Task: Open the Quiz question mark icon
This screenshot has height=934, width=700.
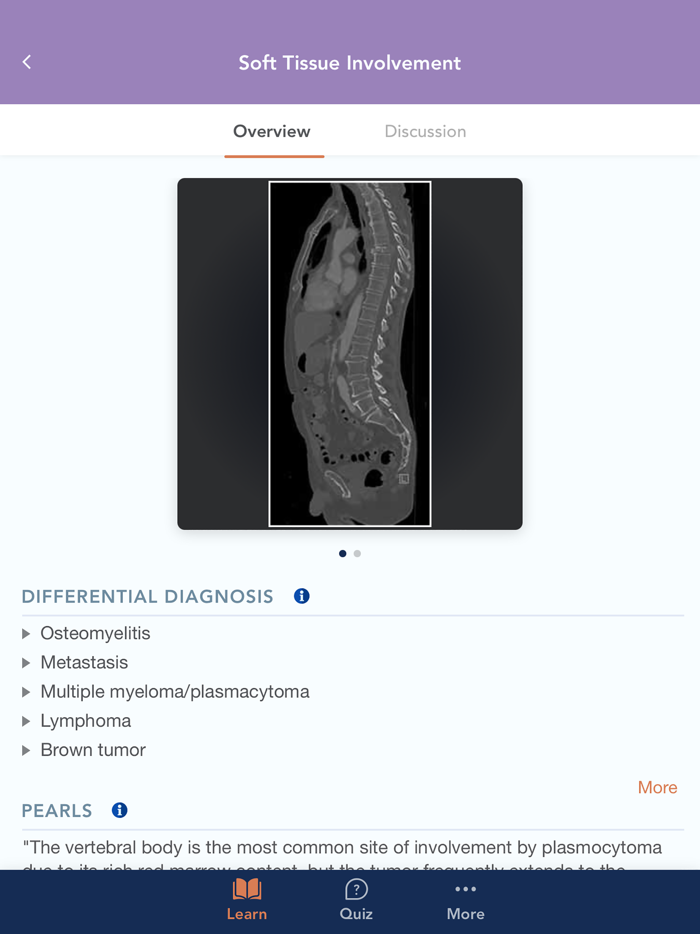Action: (x=356, y=890)
